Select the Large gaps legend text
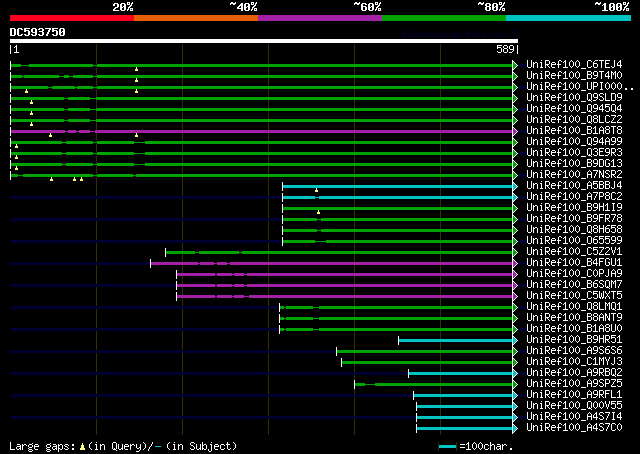The width and height of the screenshot is (640, 454). [42, 446]
